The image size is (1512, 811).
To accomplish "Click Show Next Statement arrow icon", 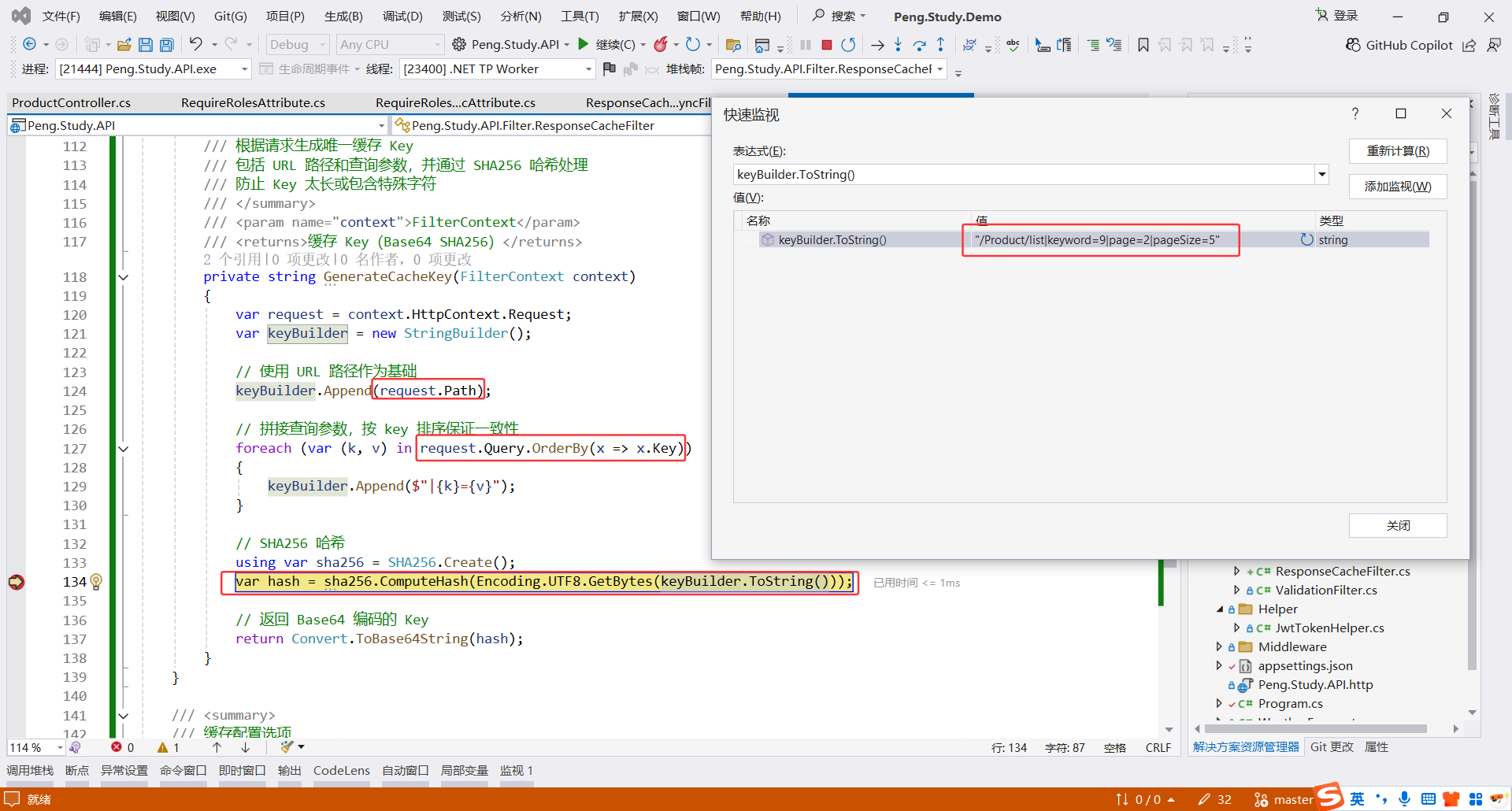I will point(877,45).
